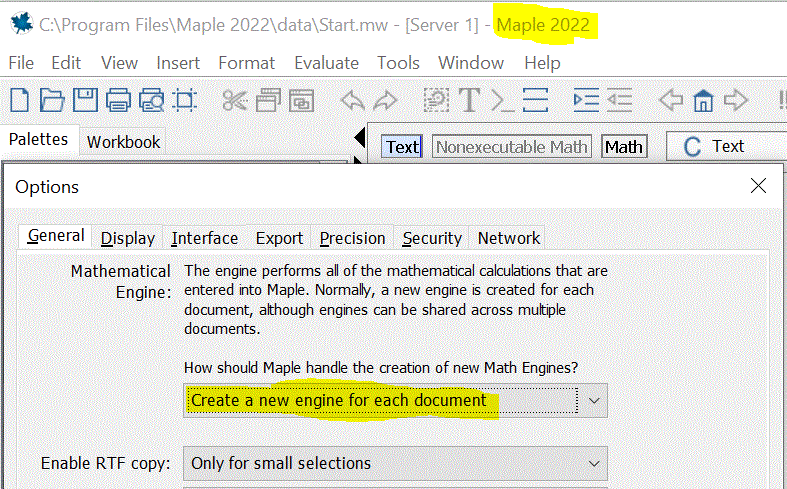
Task: Undo the last action
Action: click(x=353, y=100)
